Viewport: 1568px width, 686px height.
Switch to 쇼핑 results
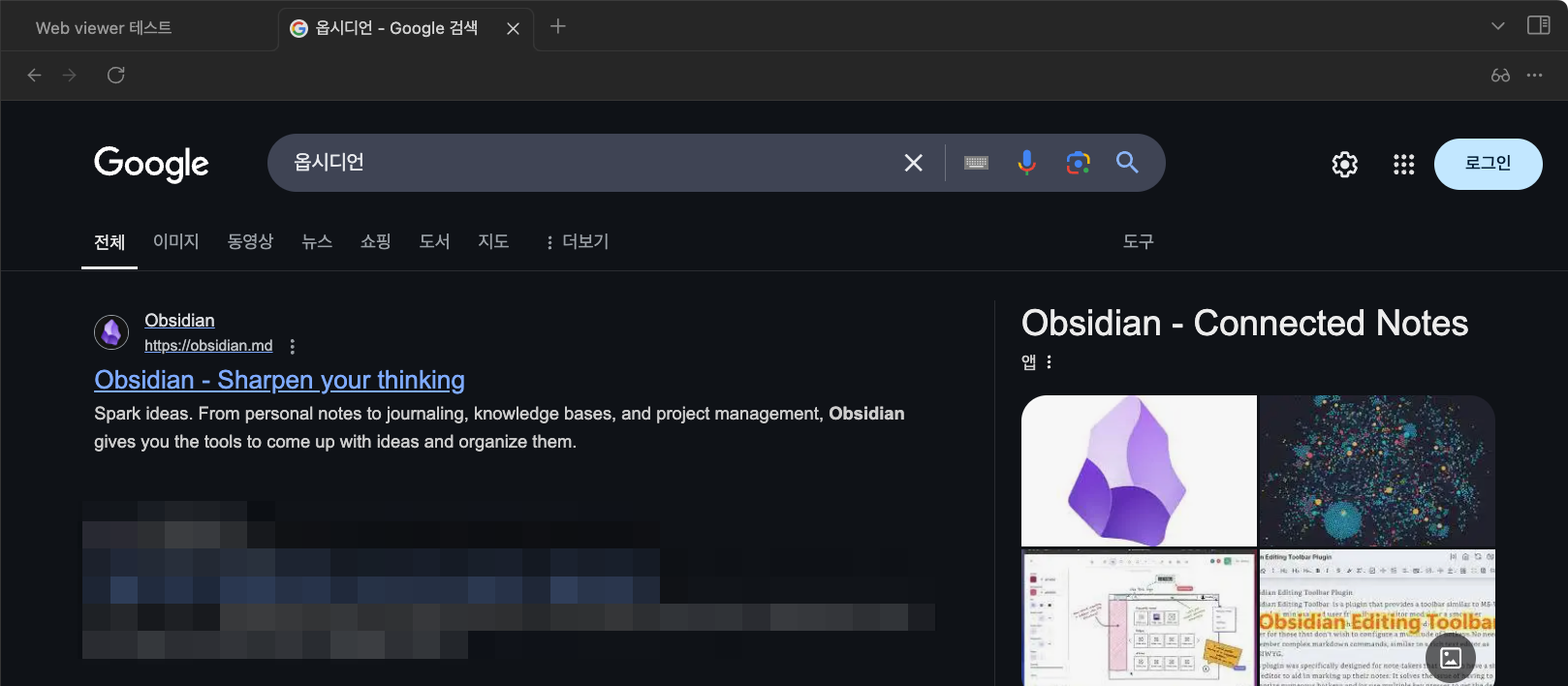[x=376, y=241]
